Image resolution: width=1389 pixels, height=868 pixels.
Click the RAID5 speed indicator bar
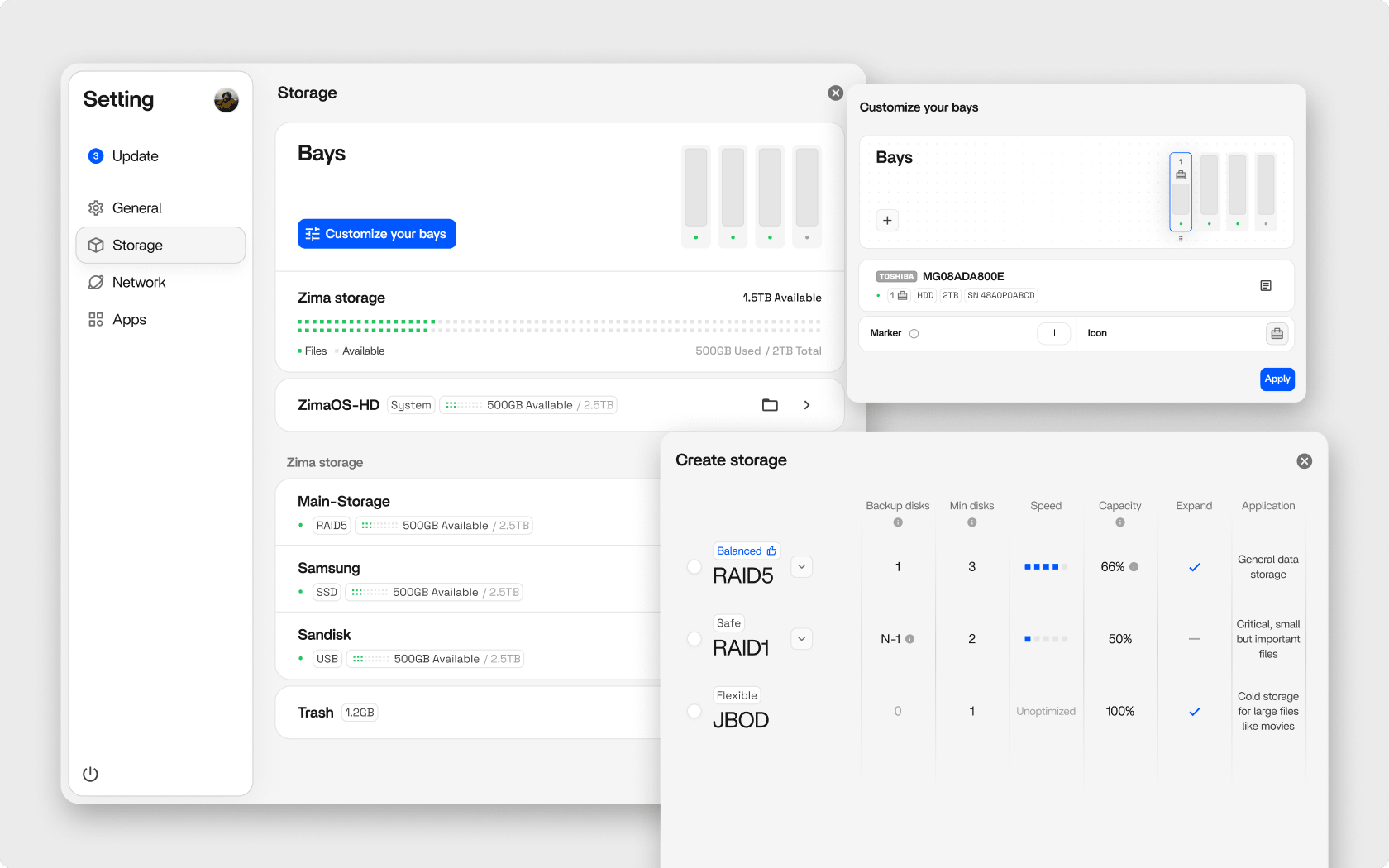point(1046,567)
